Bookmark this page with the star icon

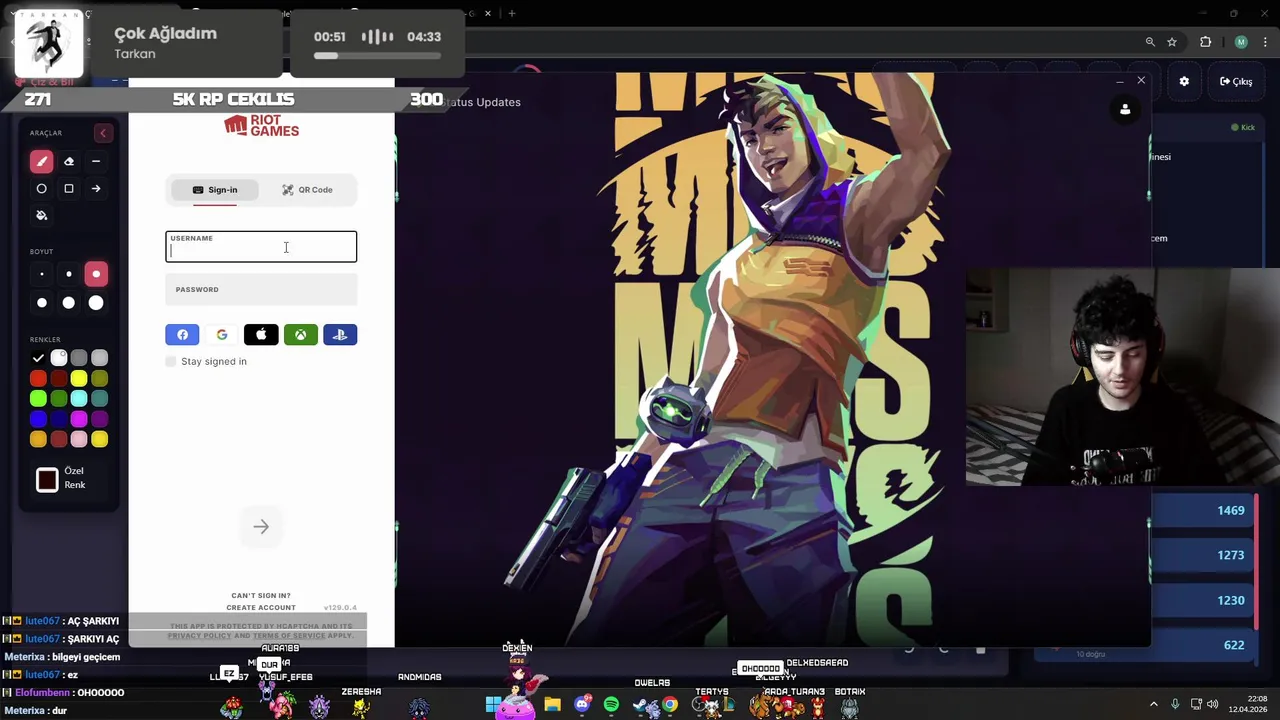pos(1172,42)
